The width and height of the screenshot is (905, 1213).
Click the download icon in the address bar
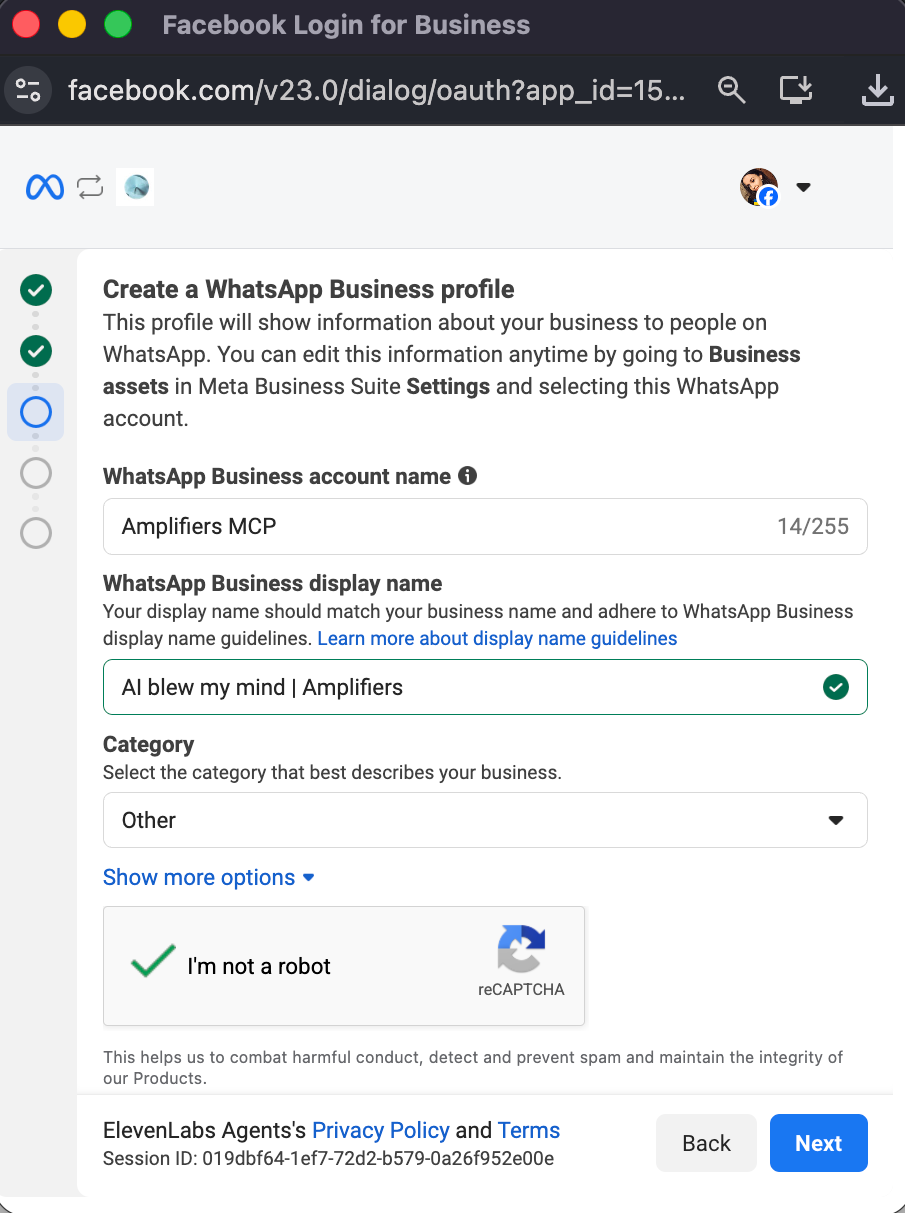[877, 91]
